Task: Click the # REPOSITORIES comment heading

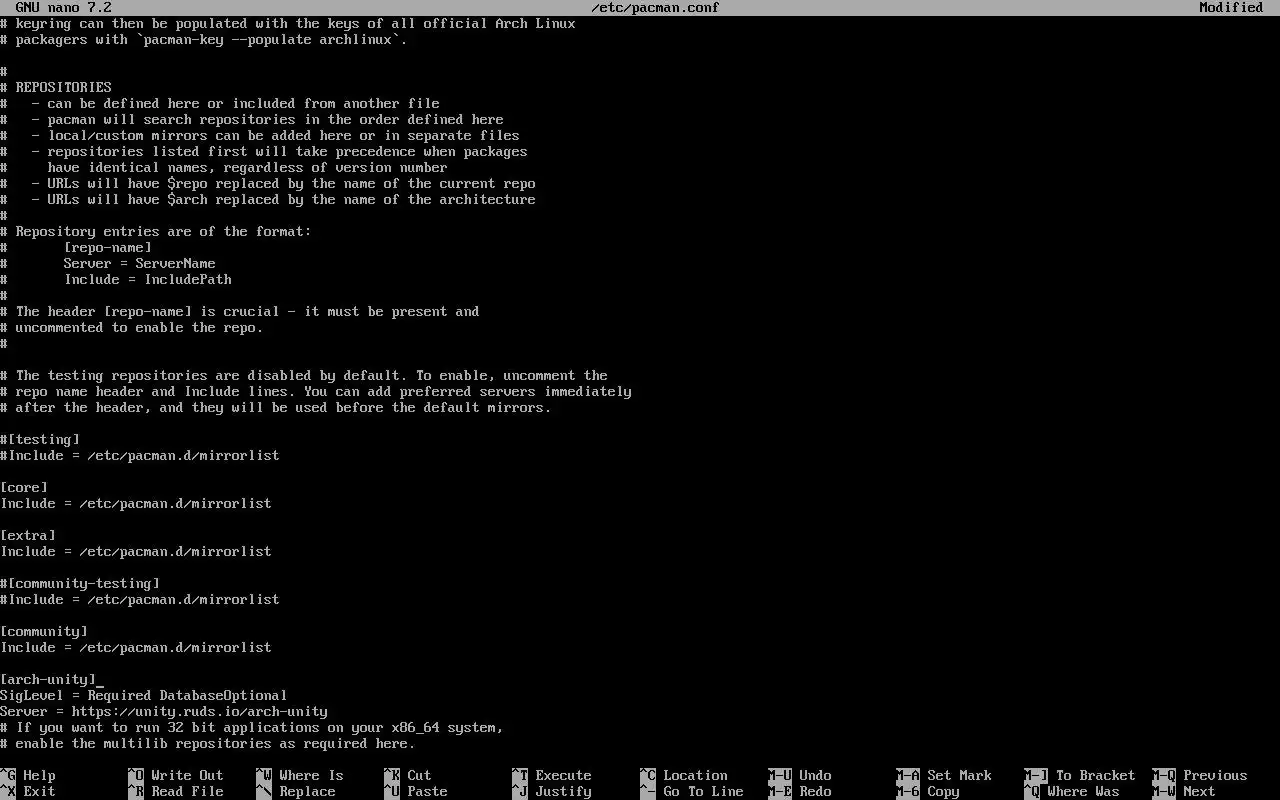Action: click(56, 87)
